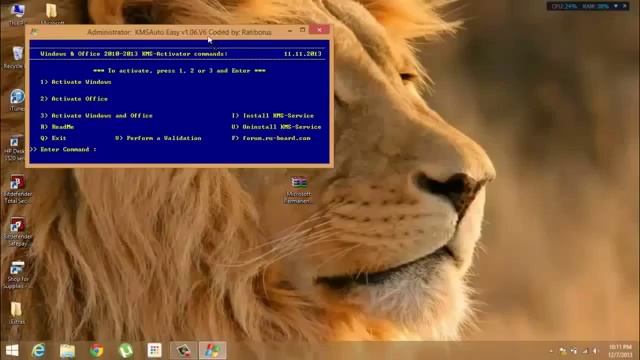This screenshot has height=360, width=640.
Task: Click the CPU usage reading in the widget
Action: click(x=563, y=6)
